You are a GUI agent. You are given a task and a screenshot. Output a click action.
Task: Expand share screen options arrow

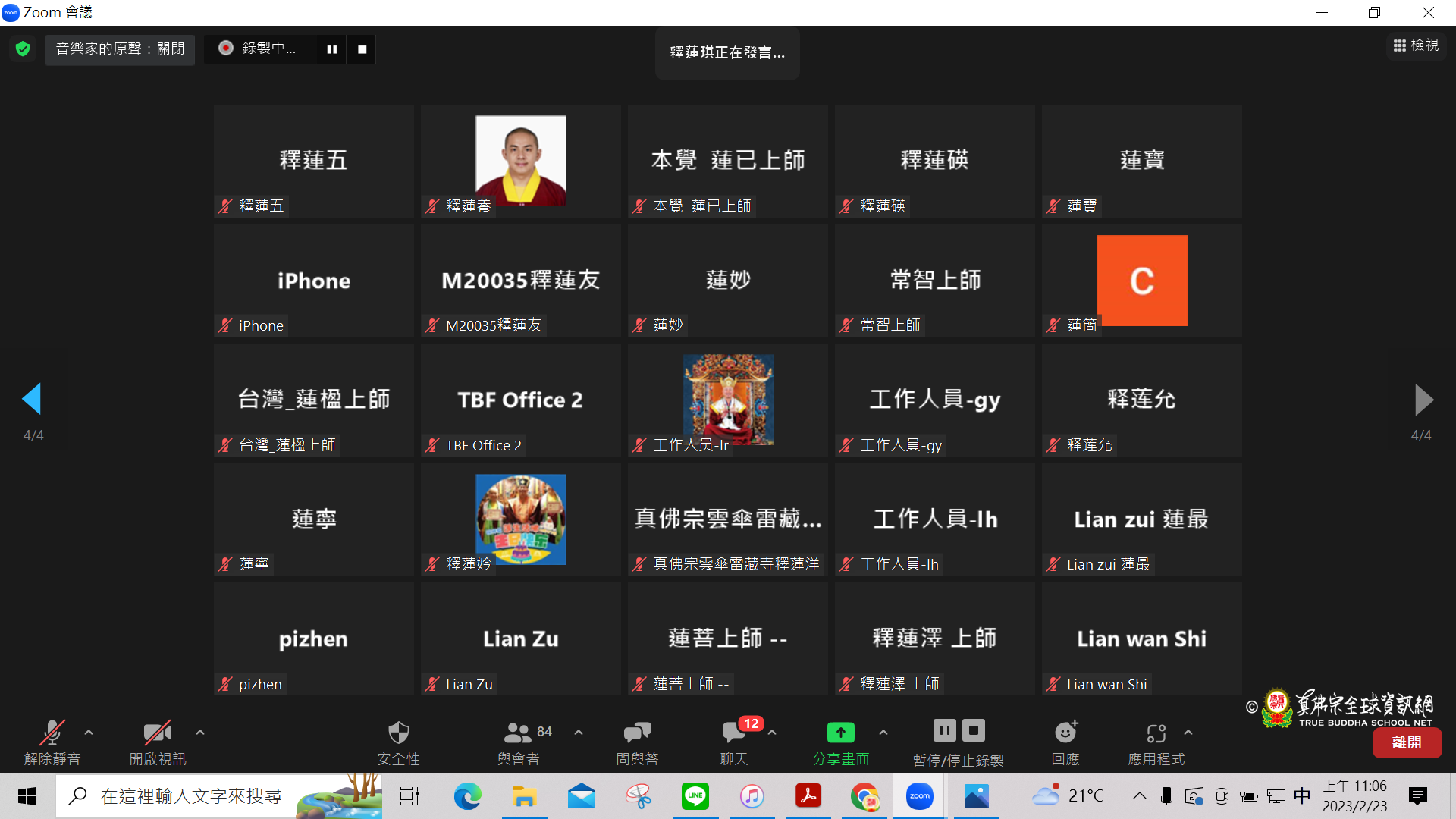tap(883, 733)
